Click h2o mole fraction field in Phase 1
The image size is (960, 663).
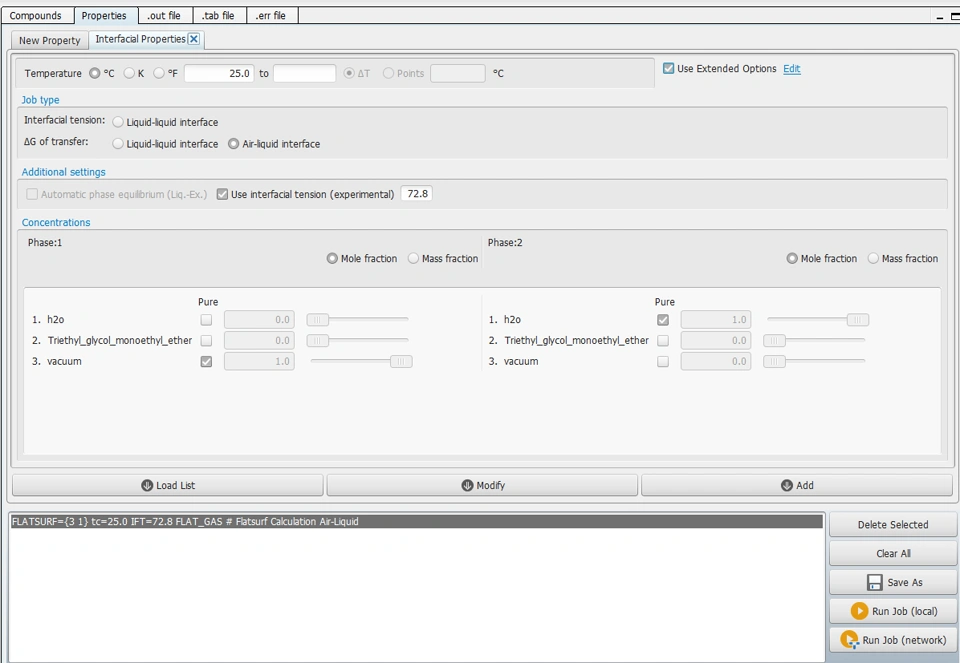(259, 320)
